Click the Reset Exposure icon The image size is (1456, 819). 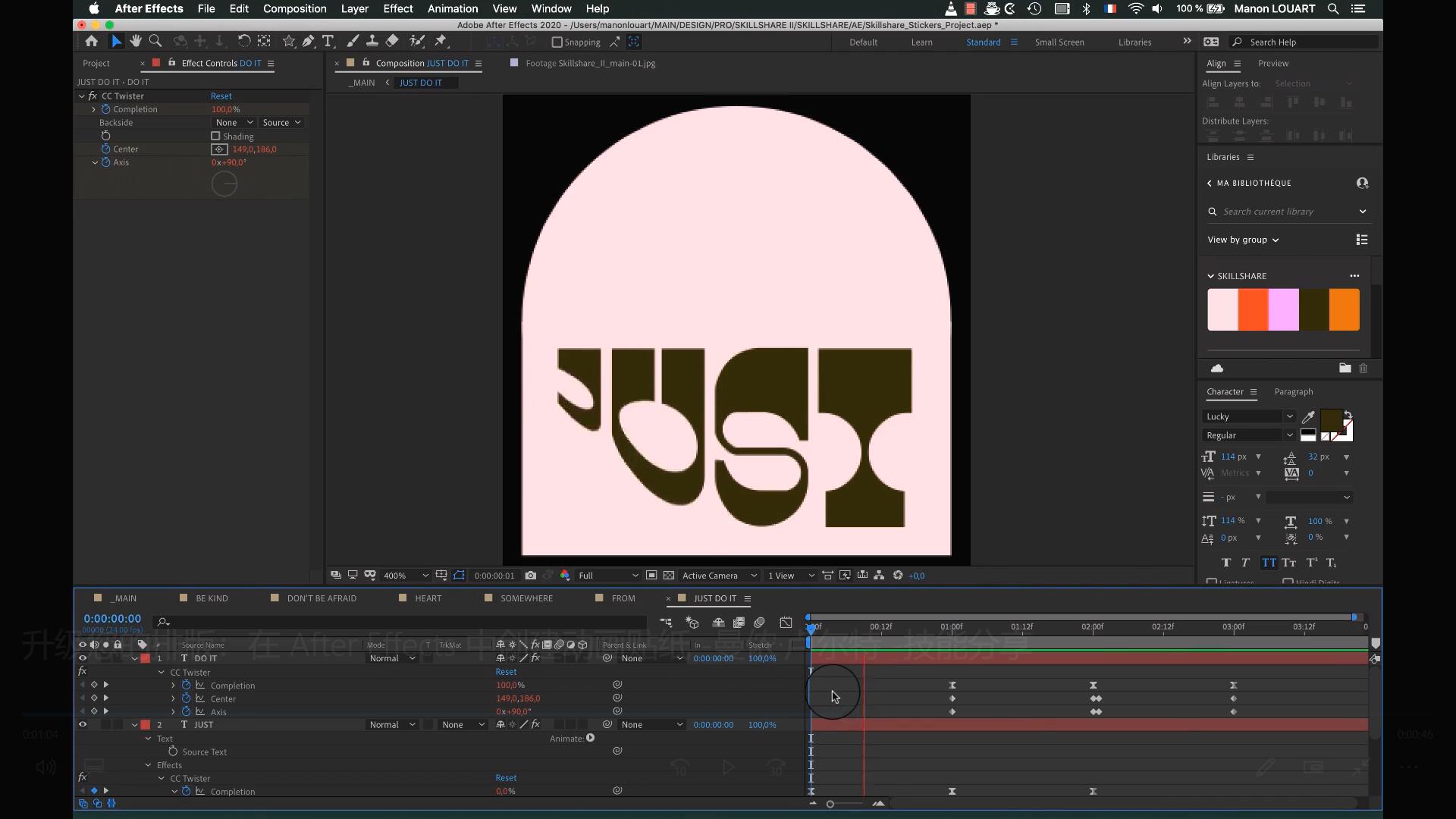pos(898,576)
